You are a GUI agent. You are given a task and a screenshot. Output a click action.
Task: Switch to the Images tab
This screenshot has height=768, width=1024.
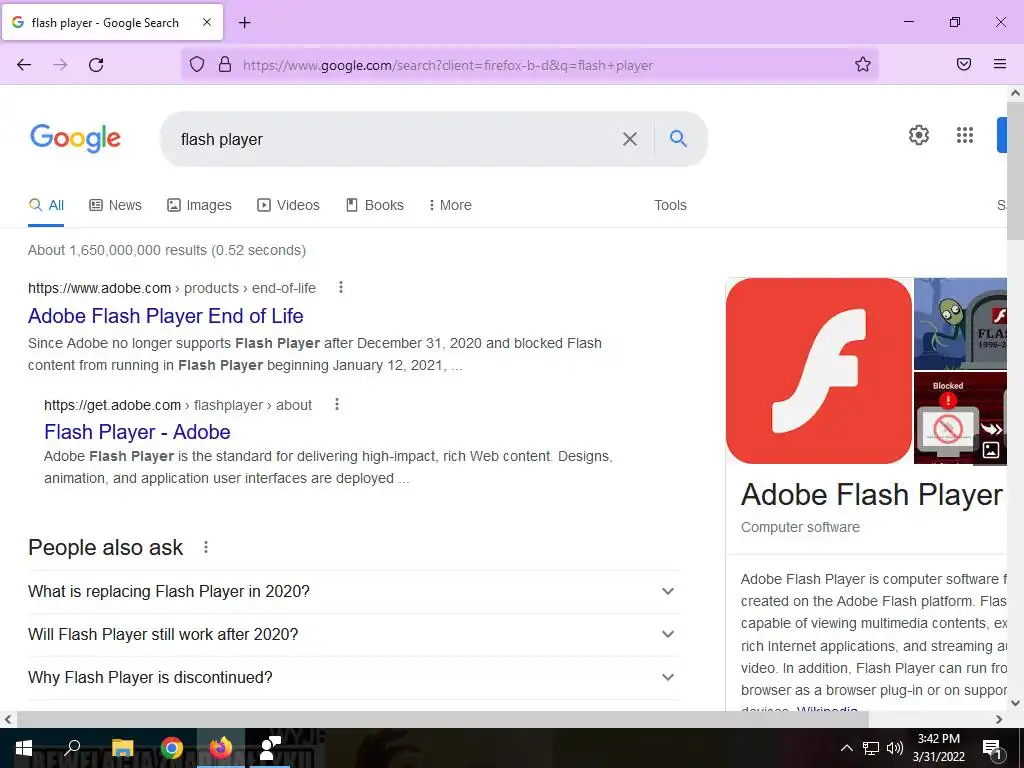199,205
